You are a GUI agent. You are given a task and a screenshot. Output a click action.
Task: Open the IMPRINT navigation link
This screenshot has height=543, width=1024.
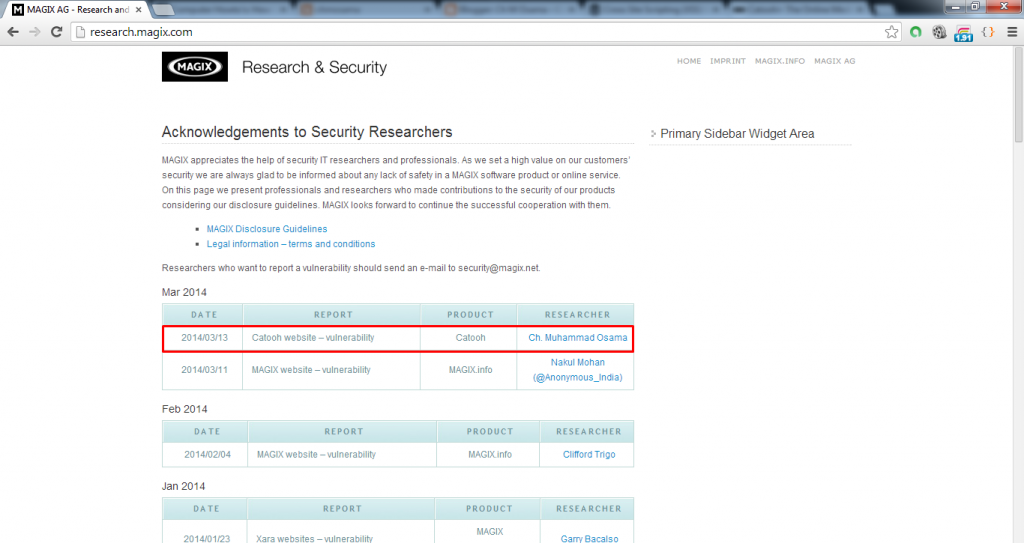[728, 61]
